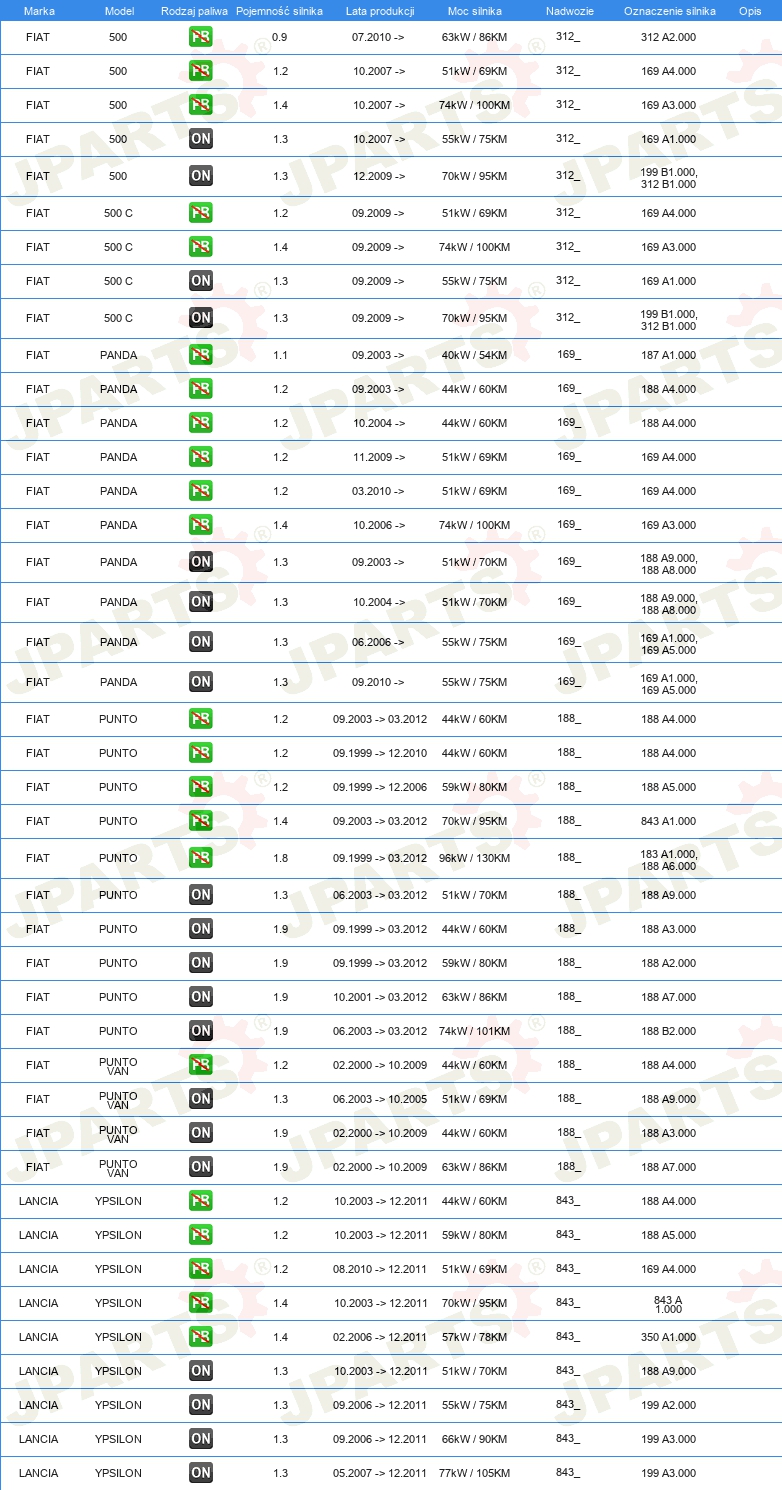Click petrol icon in FIAT 500 1.4 100KM row
This screenshot has height=1490, width=782.
(x=201, y=105)
